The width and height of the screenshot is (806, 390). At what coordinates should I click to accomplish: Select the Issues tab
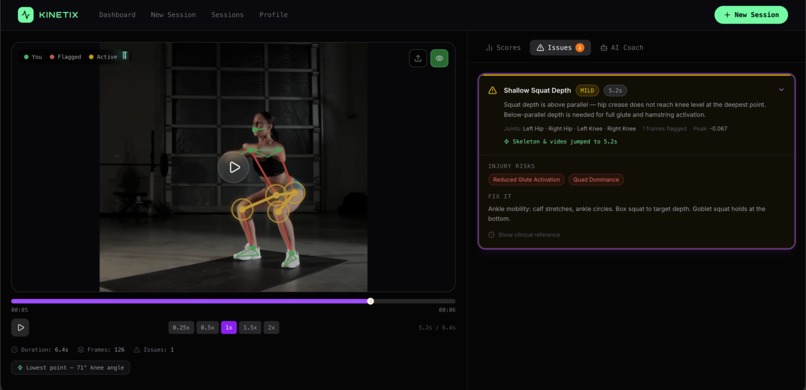560,47
